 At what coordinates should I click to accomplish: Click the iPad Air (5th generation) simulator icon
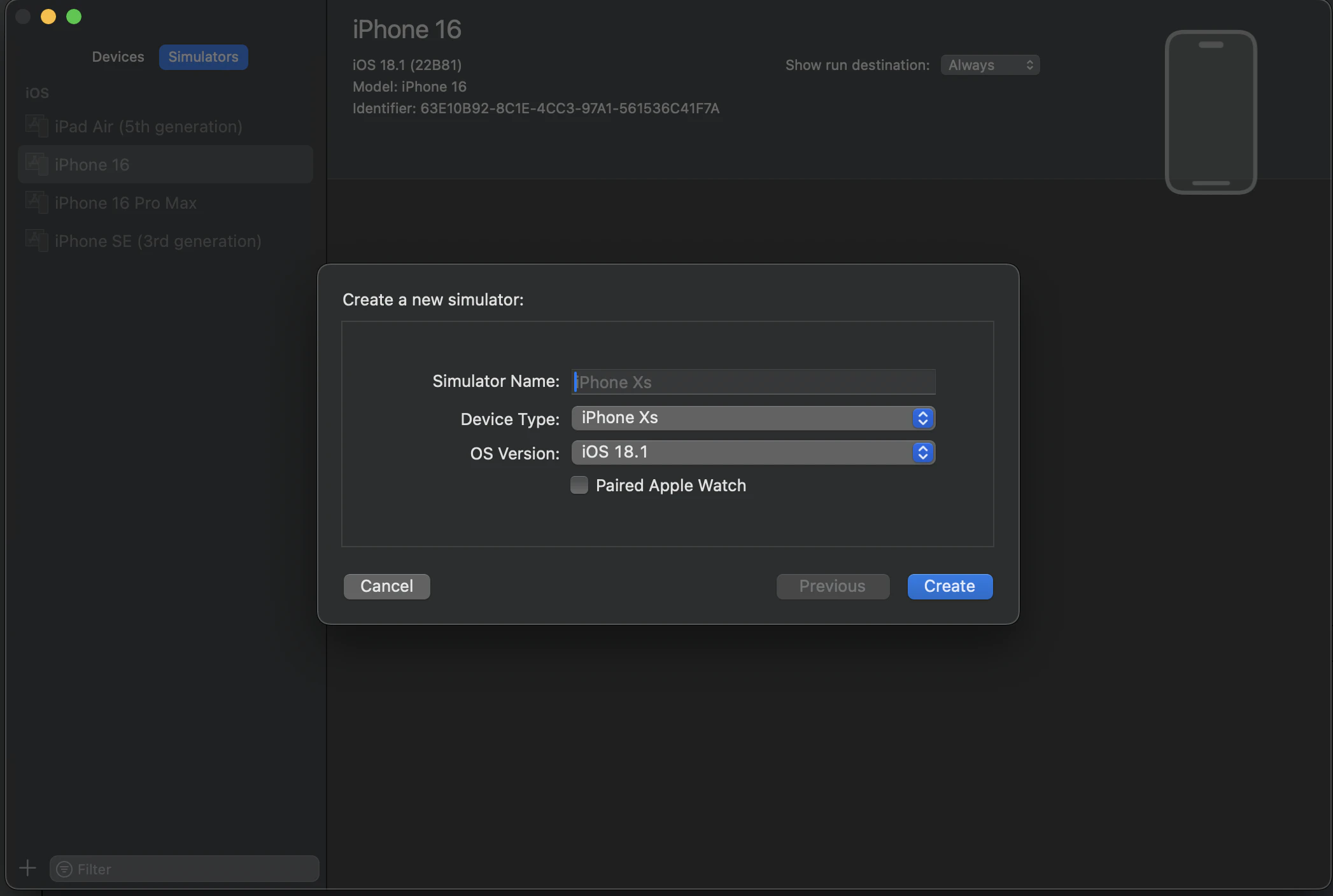[x=36, y=126]
